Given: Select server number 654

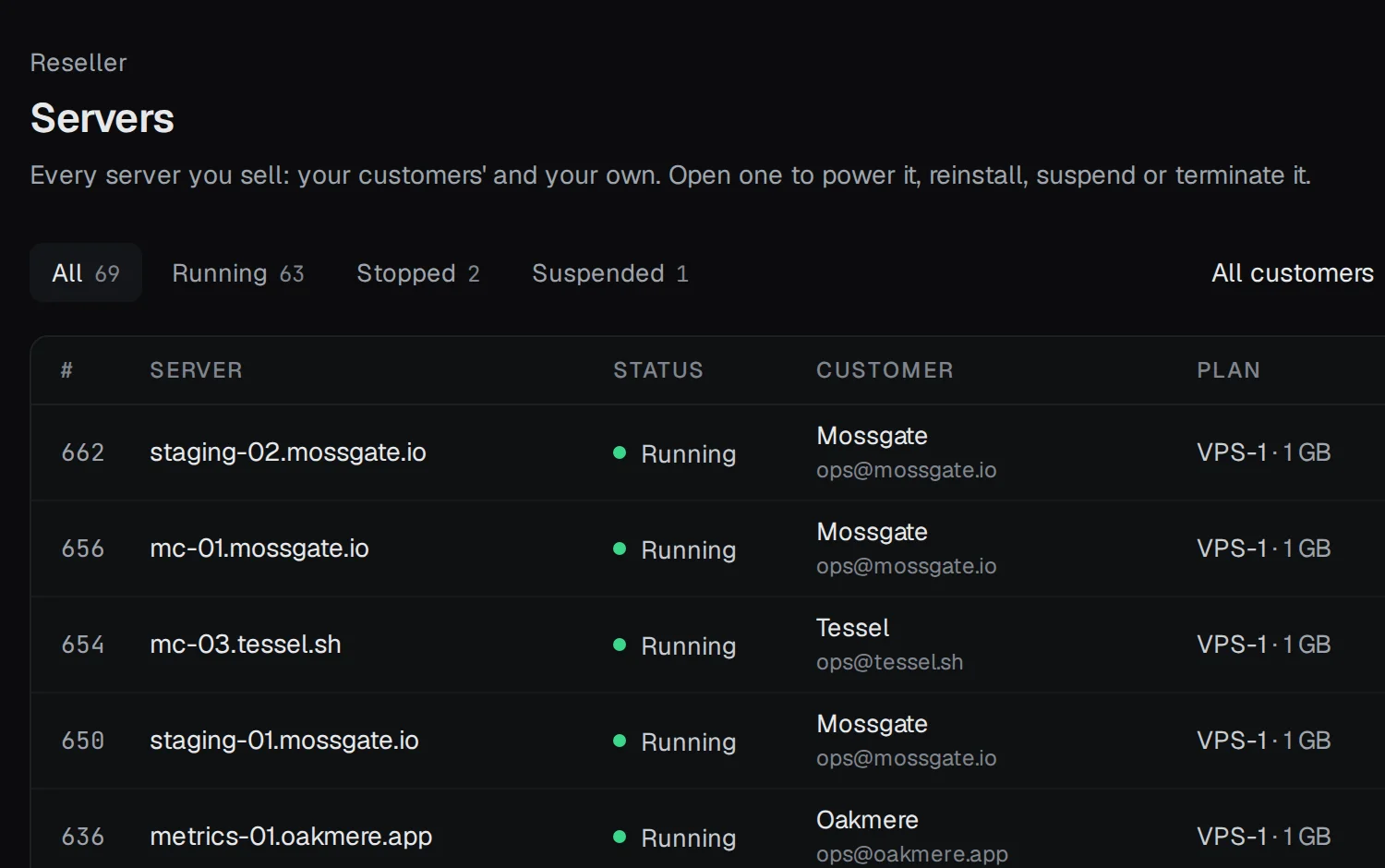Looking at the screenshot, I should click(x=83, y=645).
